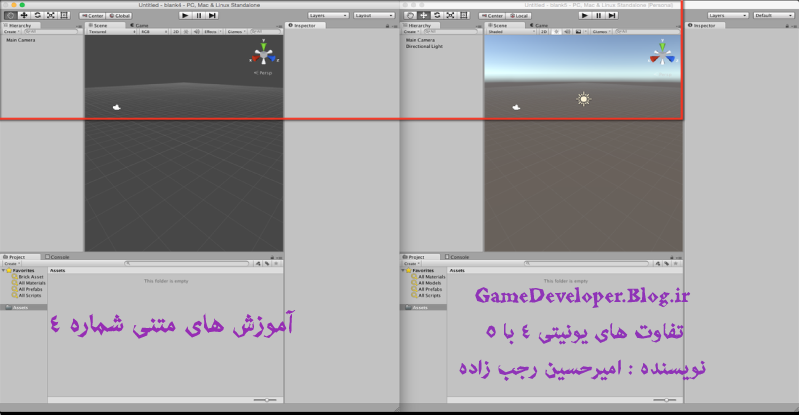Adjust the icon size slider in the right Project panel
Screen dimensions: 799x415
click(664, 400)
